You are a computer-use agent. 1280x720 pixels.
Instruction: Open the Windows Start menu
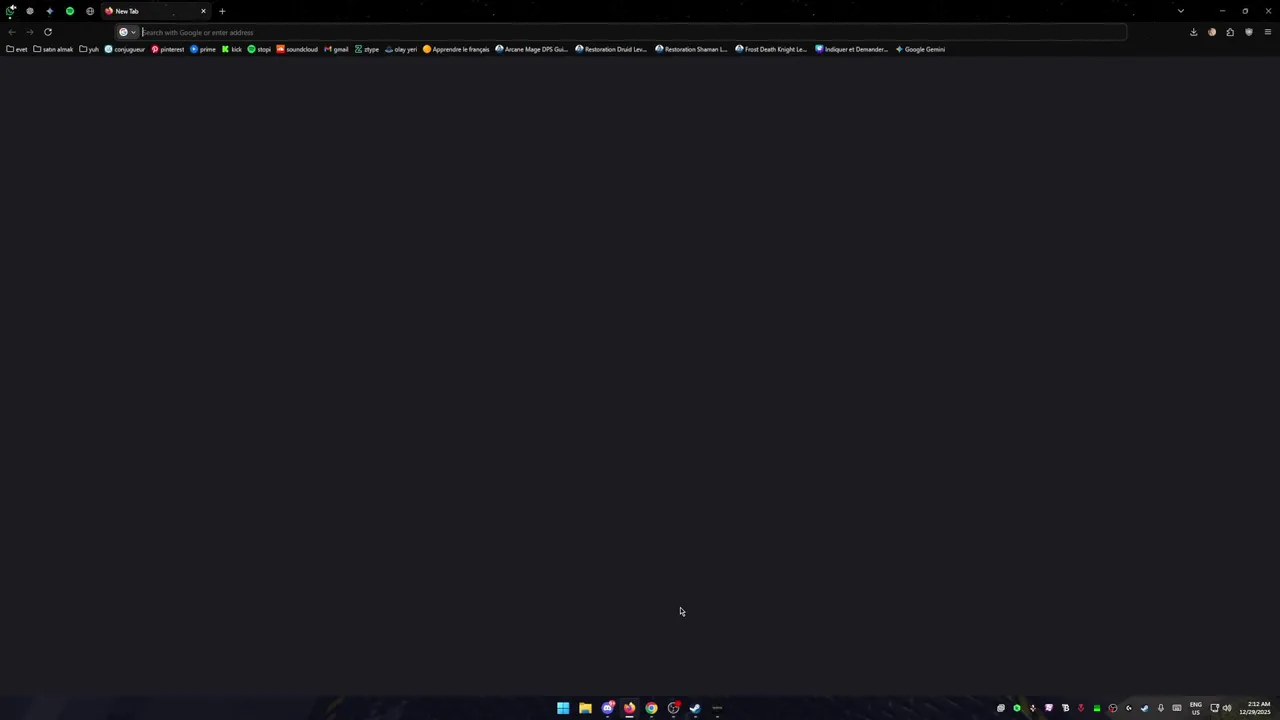pyautogui.click(x=563, y=708)
